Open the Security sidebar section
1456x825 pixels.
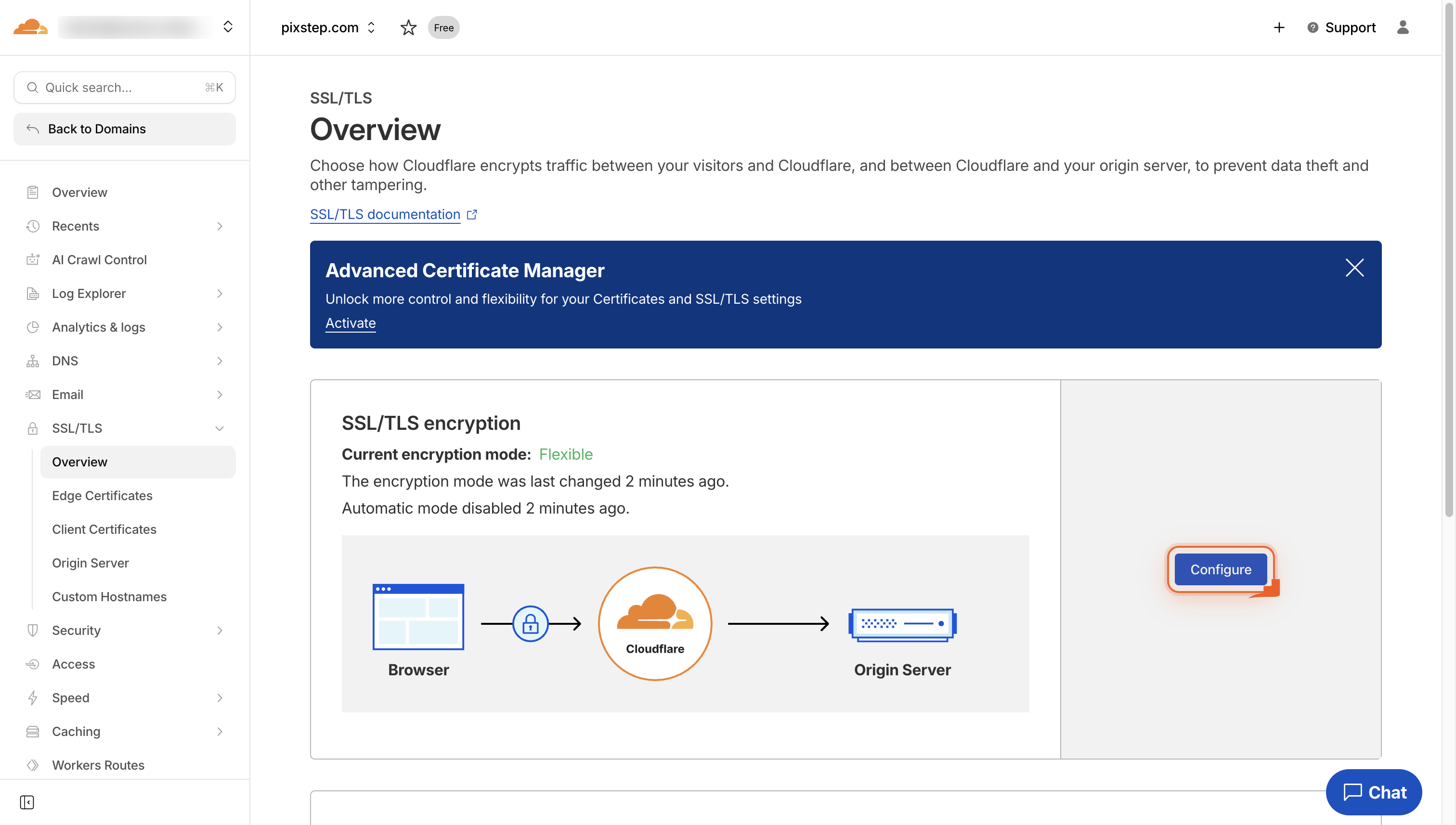[x=76, y=630]
